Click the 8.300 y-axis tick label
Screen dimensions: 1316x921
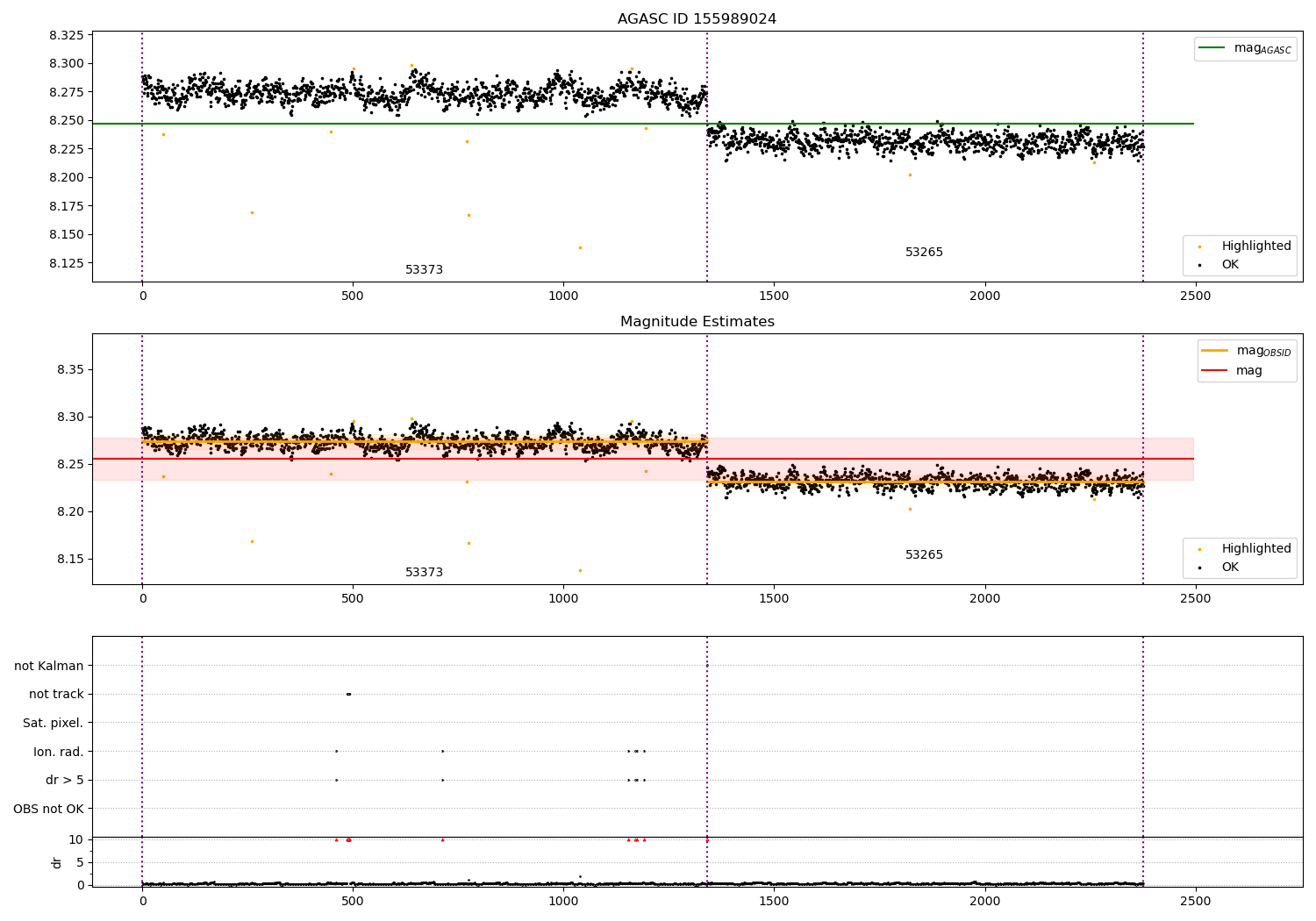67,64
